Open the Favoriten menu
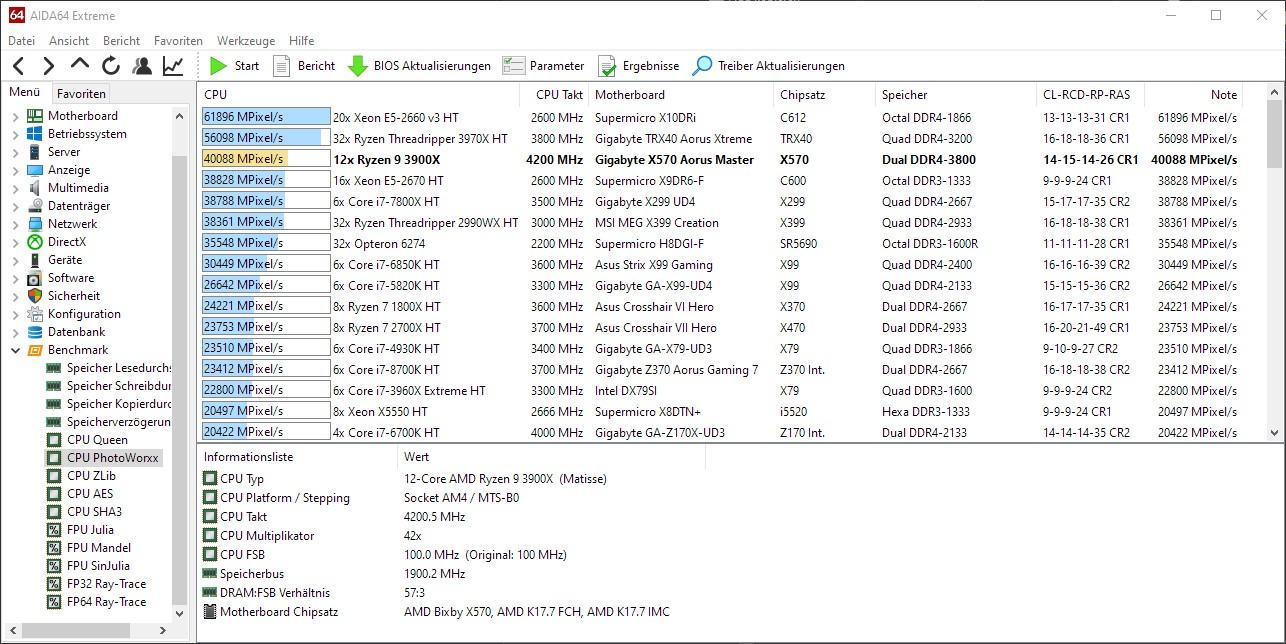 coord(178,41)
